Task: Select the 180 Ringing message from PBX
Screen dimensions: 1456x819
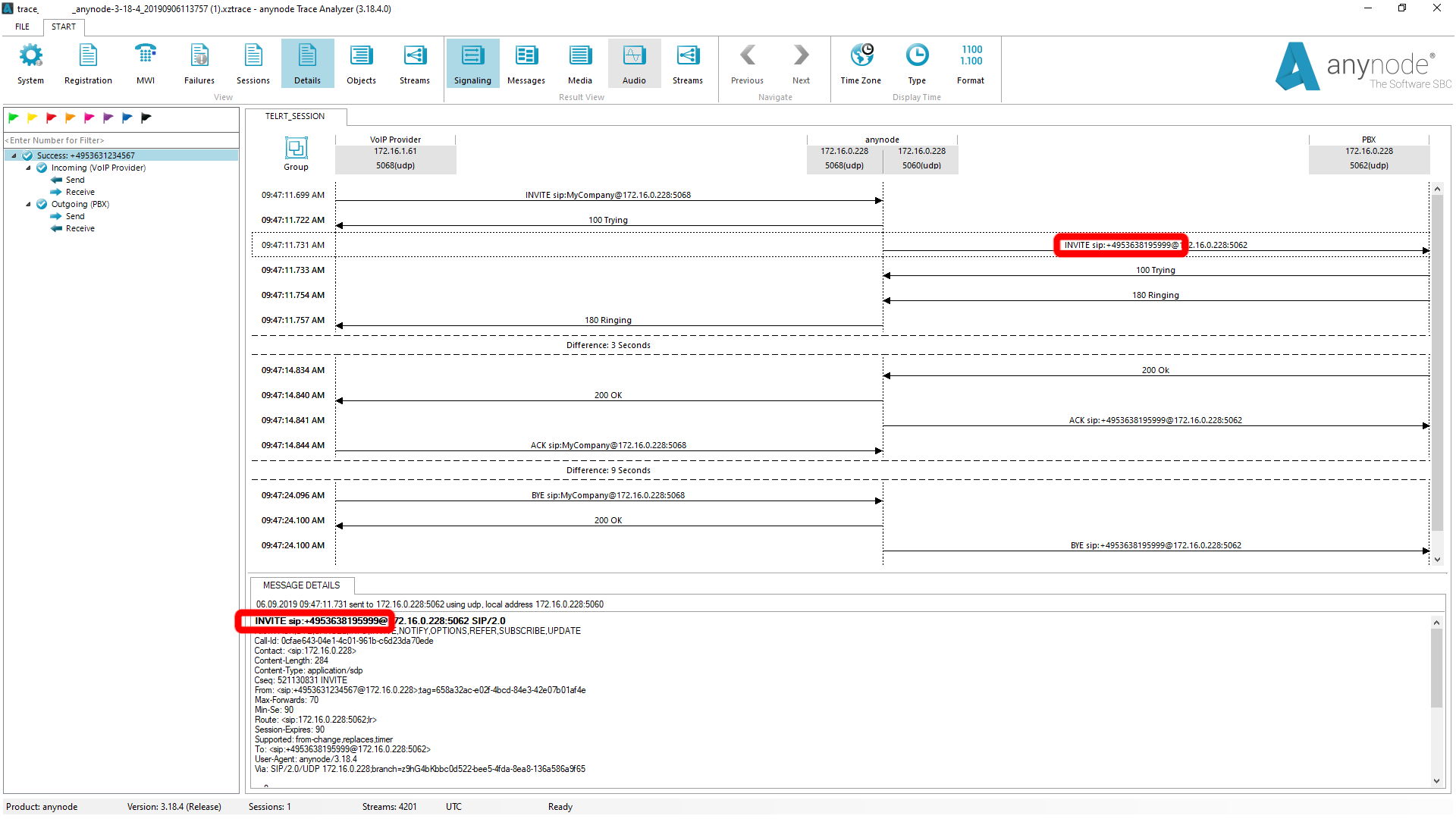Action: coord(1156,296)
